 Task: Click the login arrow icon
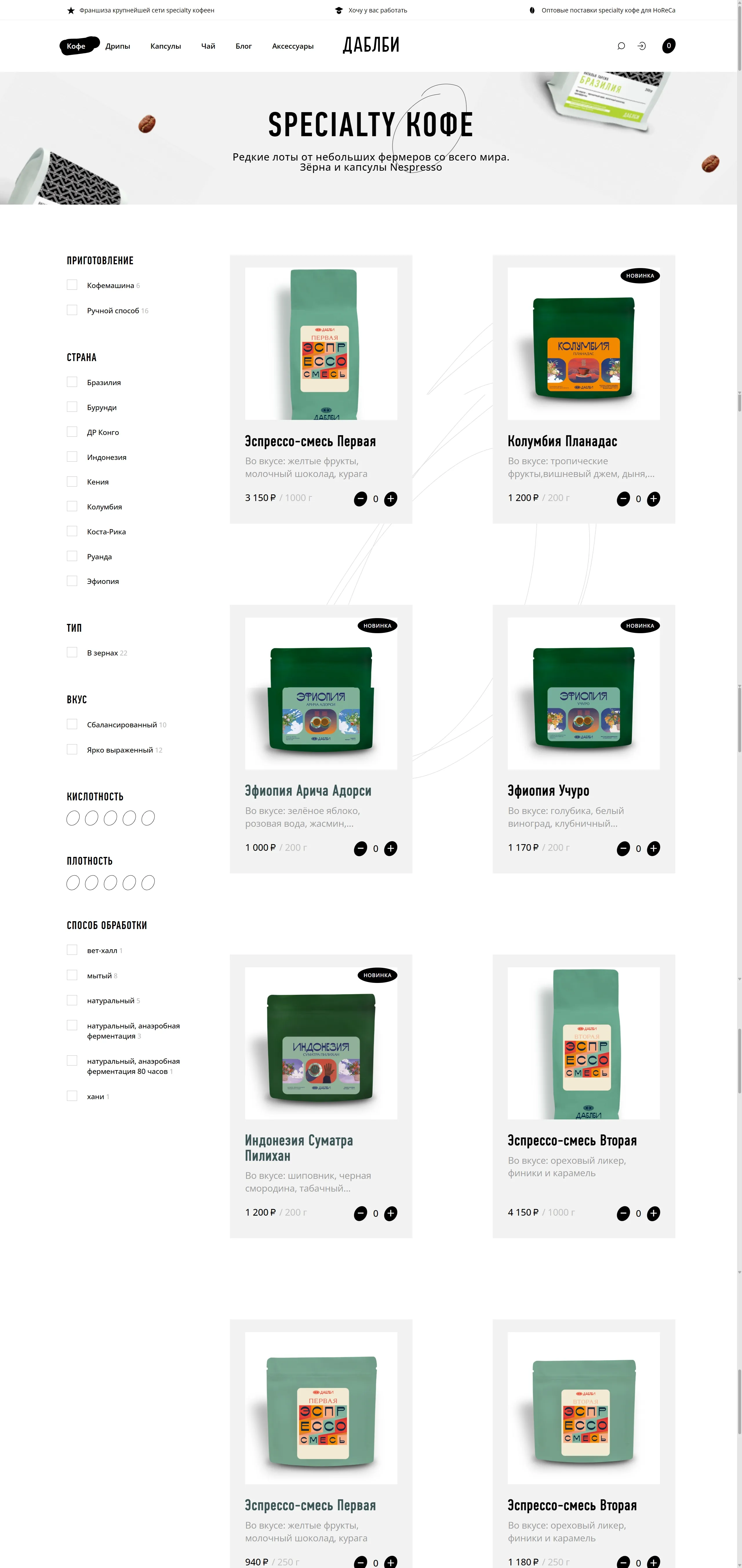(x=641, y=46)
